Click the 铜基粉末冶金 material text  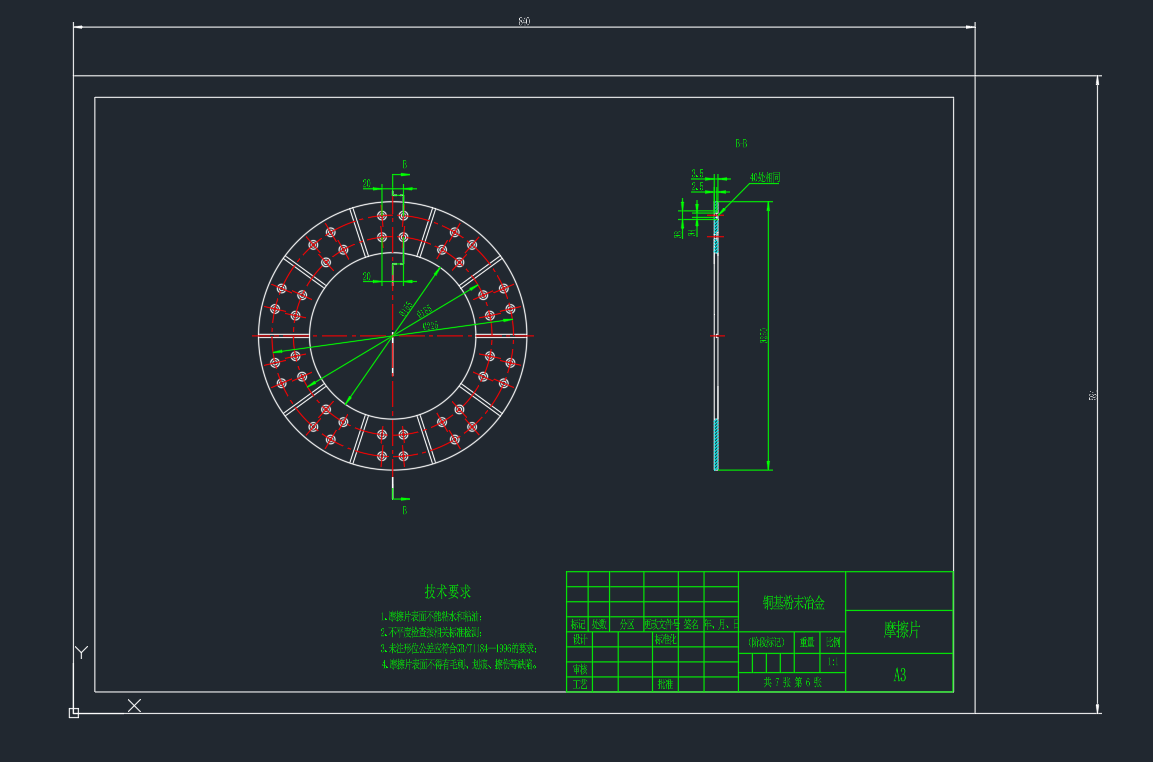point(793,603)
